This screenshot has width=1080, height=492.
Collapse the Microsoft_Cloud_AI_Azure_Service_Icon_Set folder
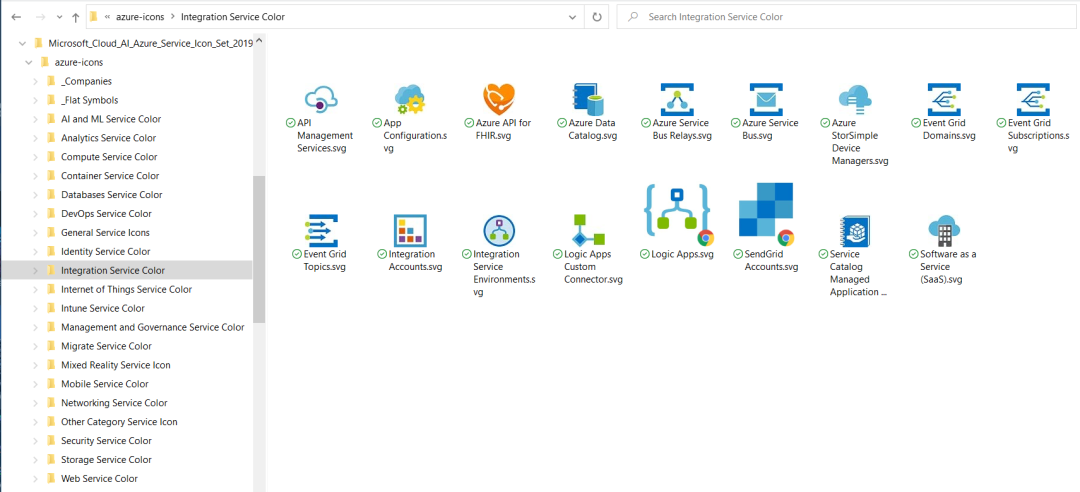coord(23,43)
